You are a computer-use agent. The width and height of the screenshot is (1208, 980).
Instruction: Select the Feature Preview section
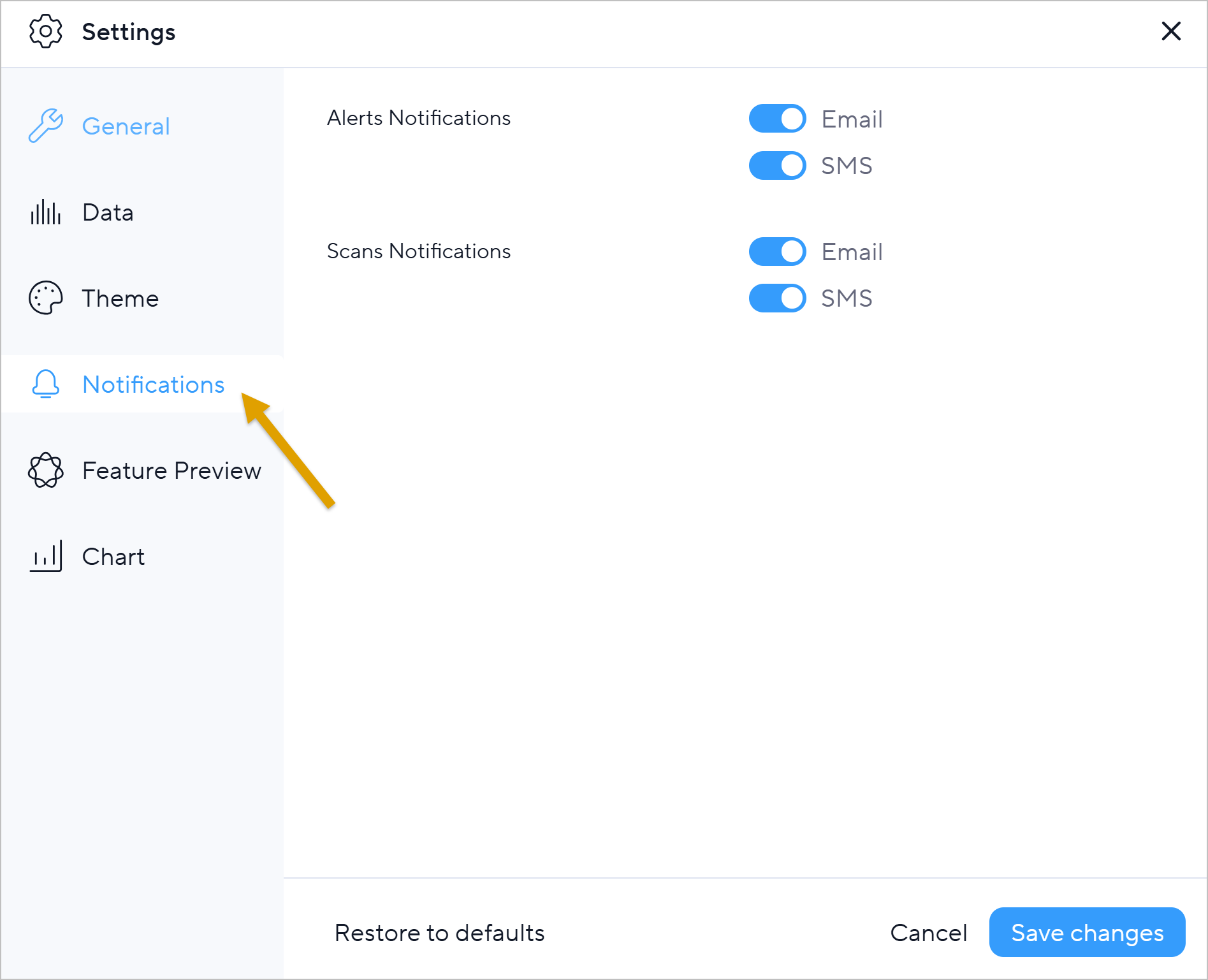[x=171, y=471]
